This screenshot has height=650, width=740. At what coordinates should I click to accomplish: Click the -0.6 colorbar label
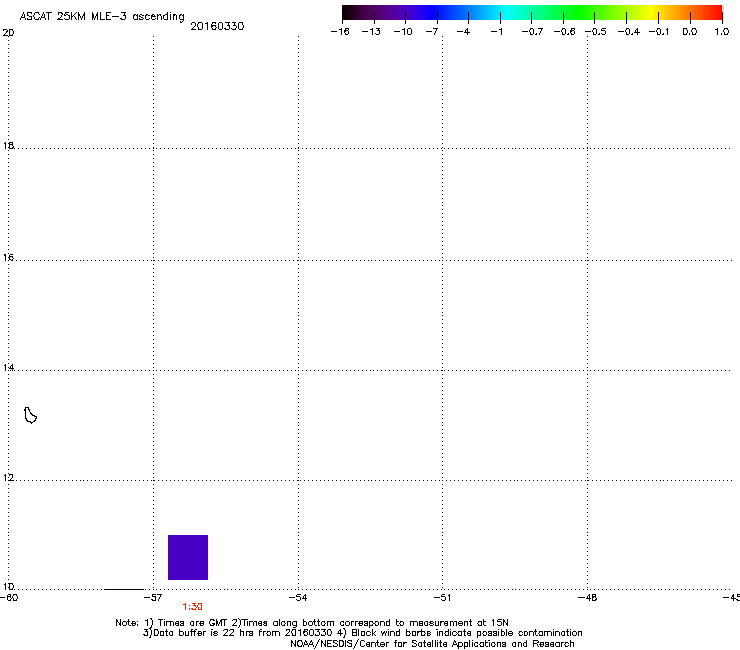tap(564, 32)
